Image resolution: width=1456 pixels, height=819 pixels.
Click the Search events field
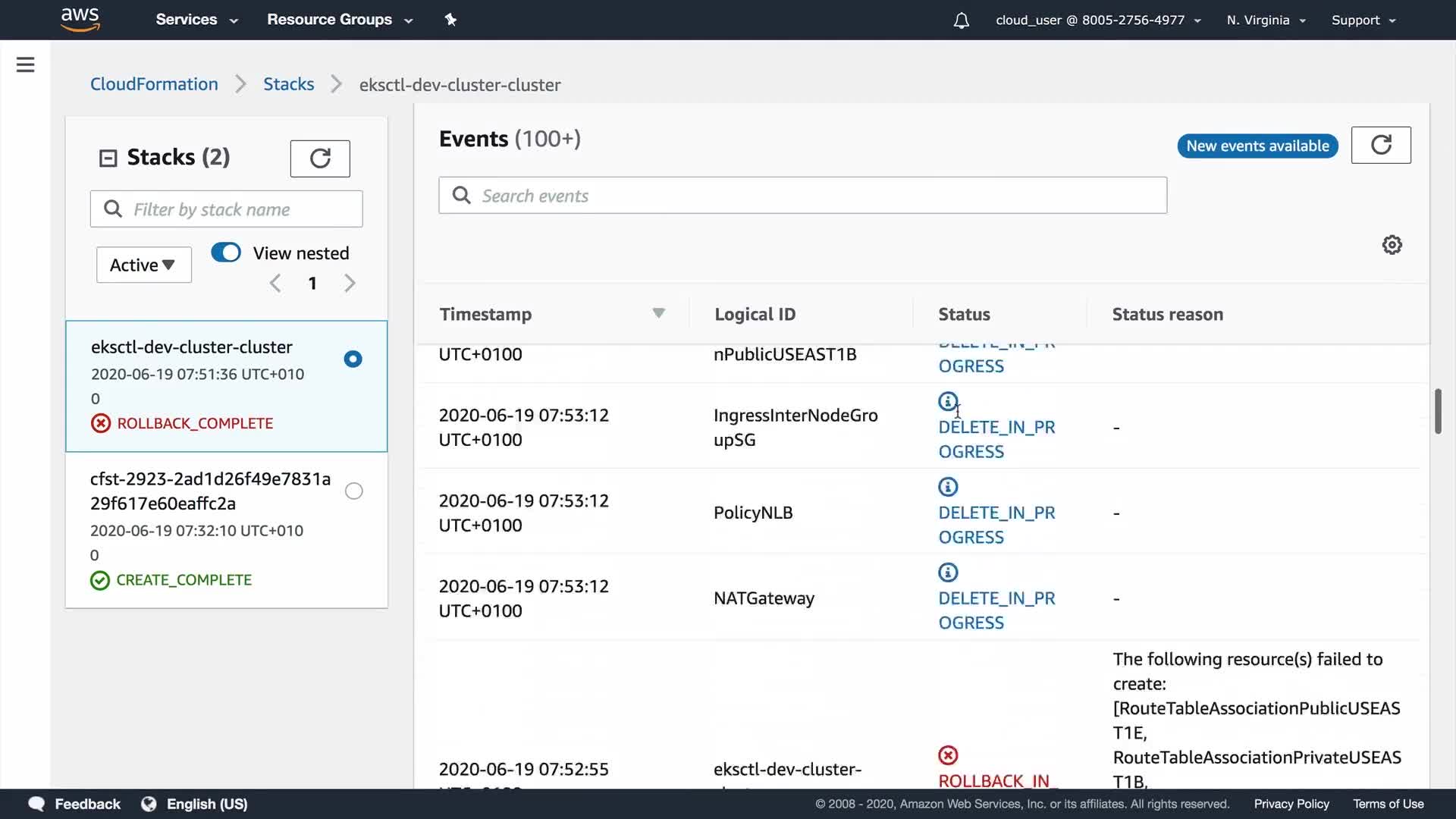(802, 196)
